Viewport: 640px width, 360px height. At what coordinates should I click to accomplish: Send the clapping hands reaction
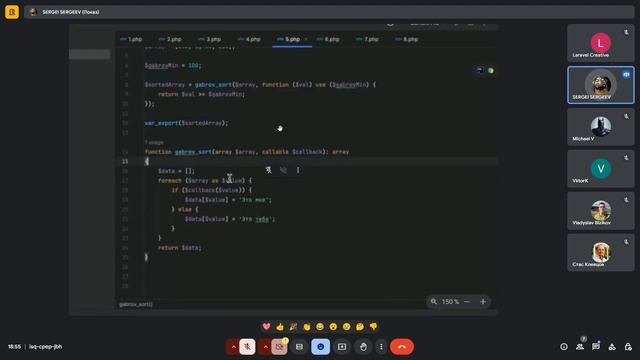click(307, 327)
